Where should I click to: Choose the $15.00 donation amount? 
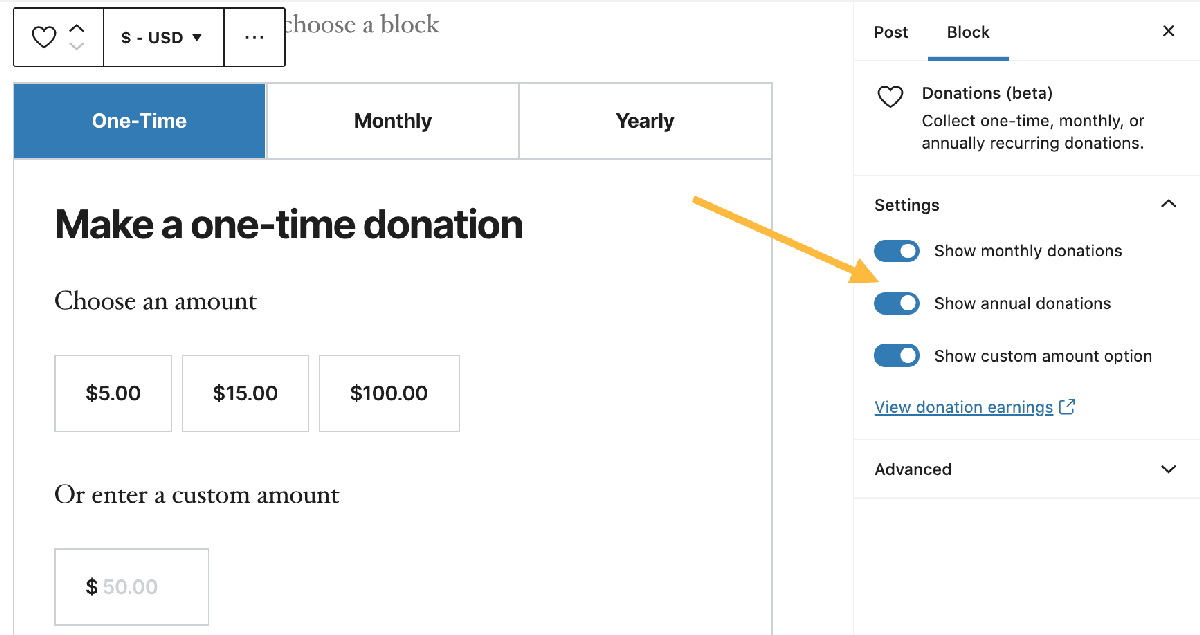coord(245,394)
